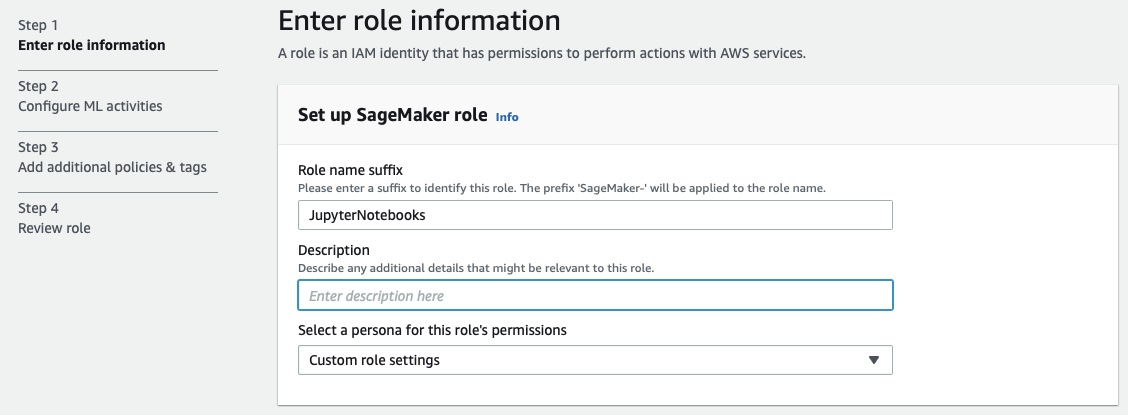Image resolution: width=1128 pixels, height=415 pixels.
Task: Click the 'Step 1' label in the wizard sidebar
Action: 38,25
